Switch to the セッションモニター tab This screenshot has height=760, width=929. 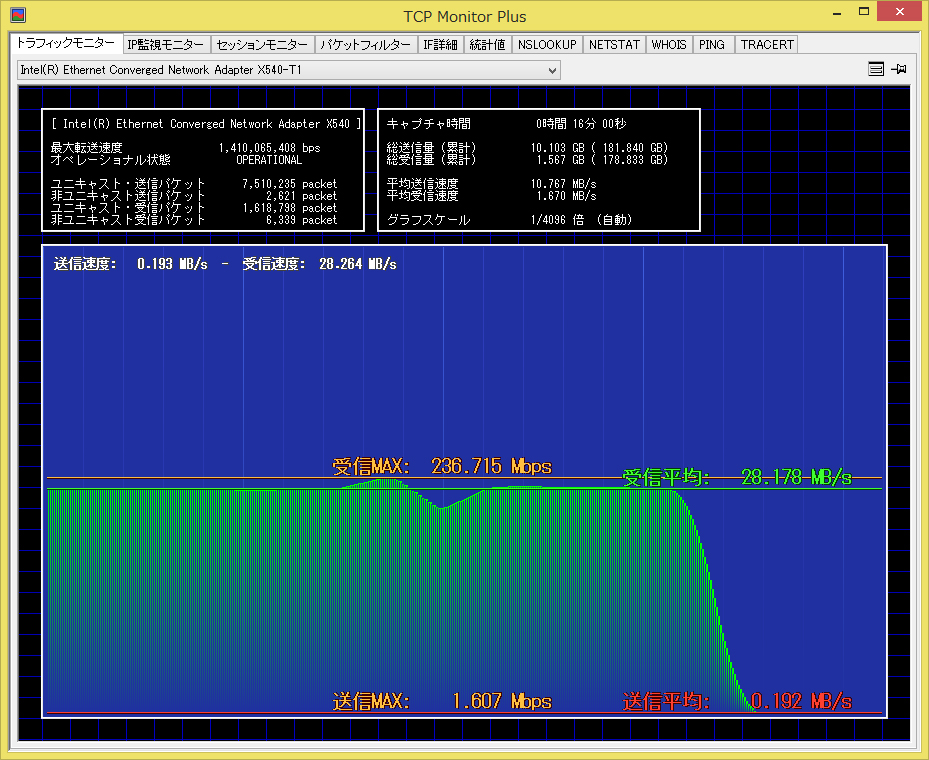click(x=262, y=45)
